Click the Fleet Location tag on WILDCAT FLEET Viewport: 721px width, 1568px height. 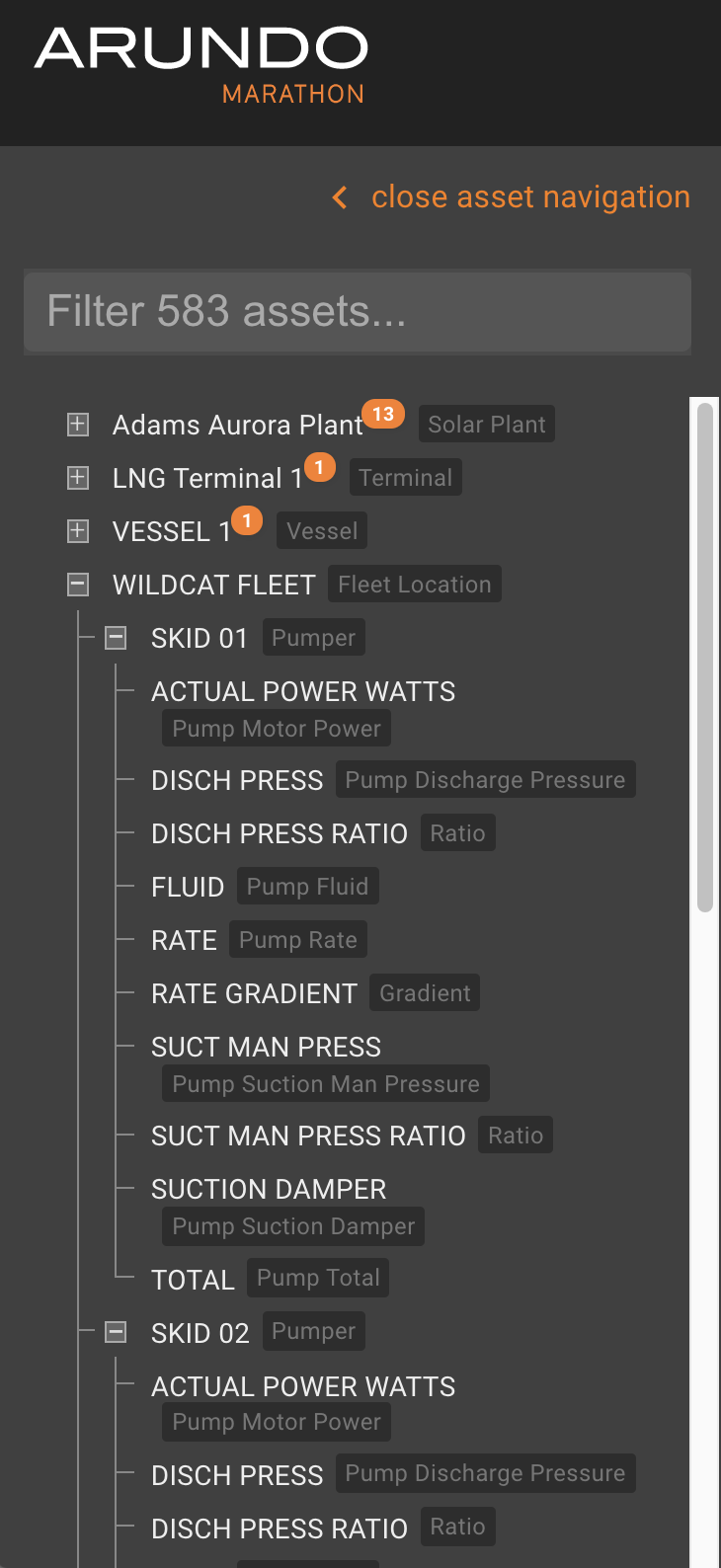[415, 584]
